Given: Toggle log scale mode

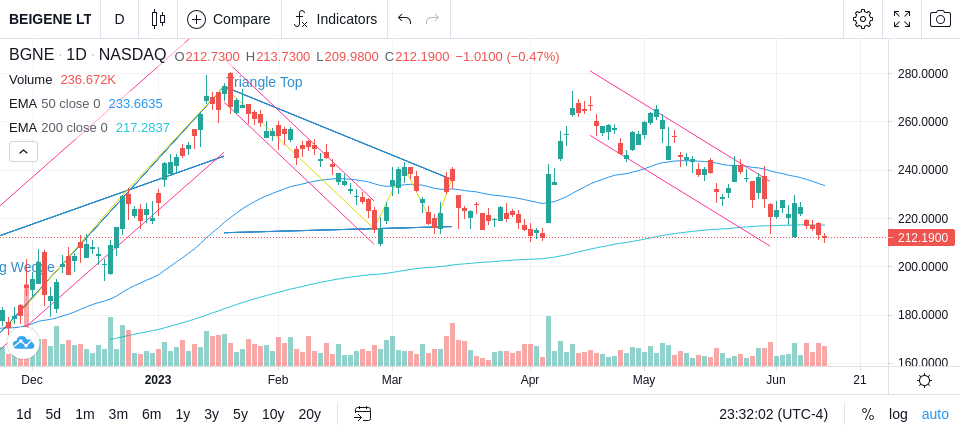Looking at the screenshot, I should click(x=898, y=415).
